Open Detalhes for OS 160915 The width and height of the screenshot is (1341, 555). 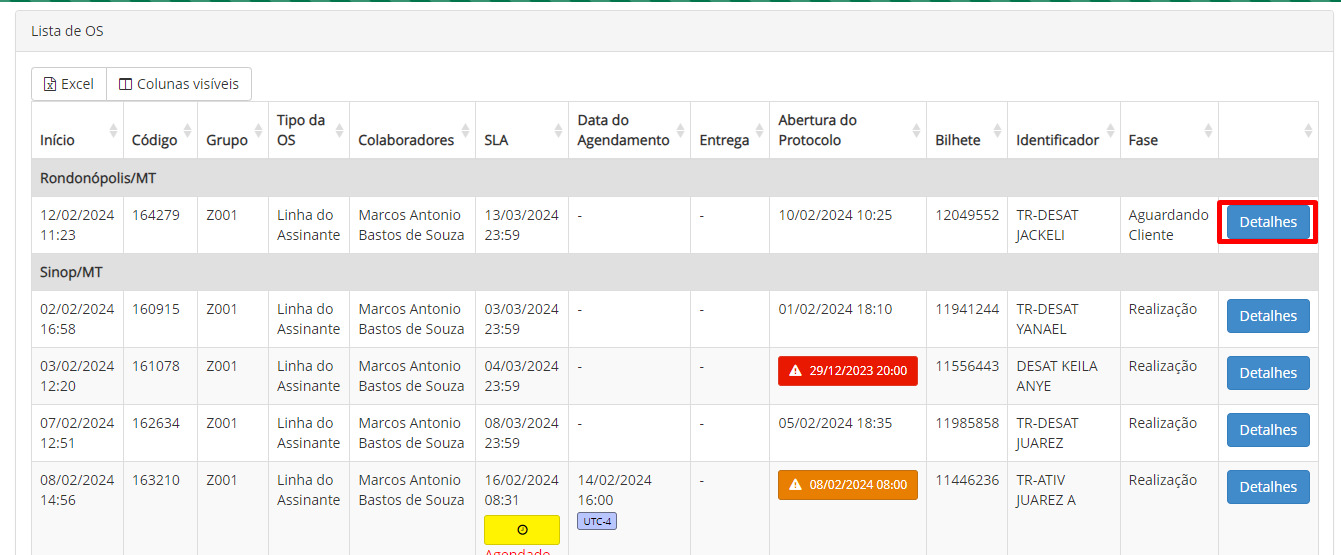(1267, 316)
